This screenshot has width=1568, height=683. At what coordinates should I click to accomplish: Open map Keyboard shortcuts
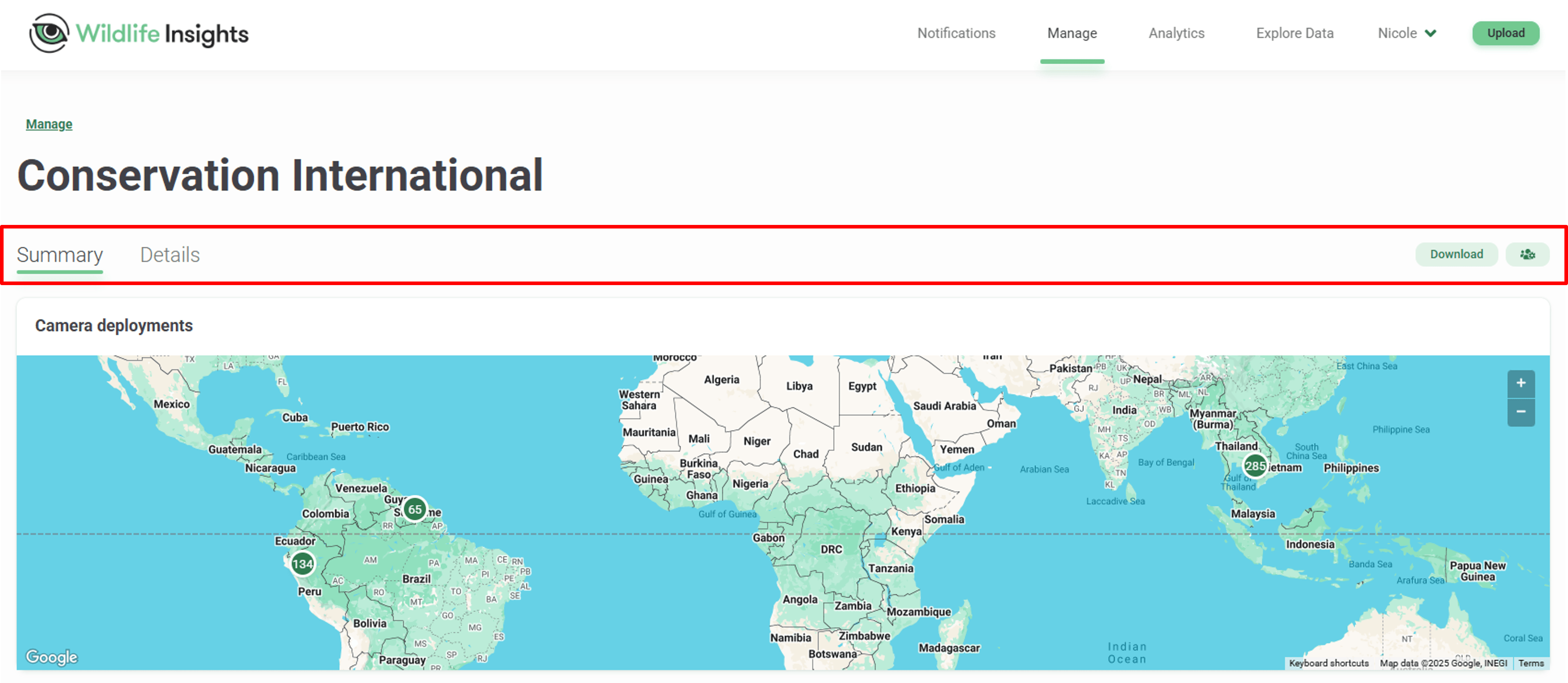point(1328,664)
